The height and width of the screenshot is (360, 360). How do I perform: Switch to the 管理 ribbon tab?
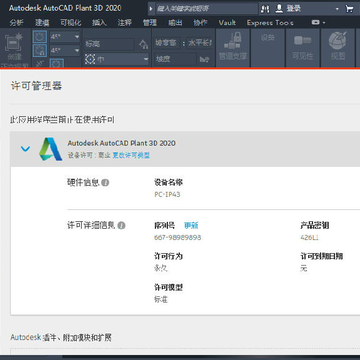150,23
